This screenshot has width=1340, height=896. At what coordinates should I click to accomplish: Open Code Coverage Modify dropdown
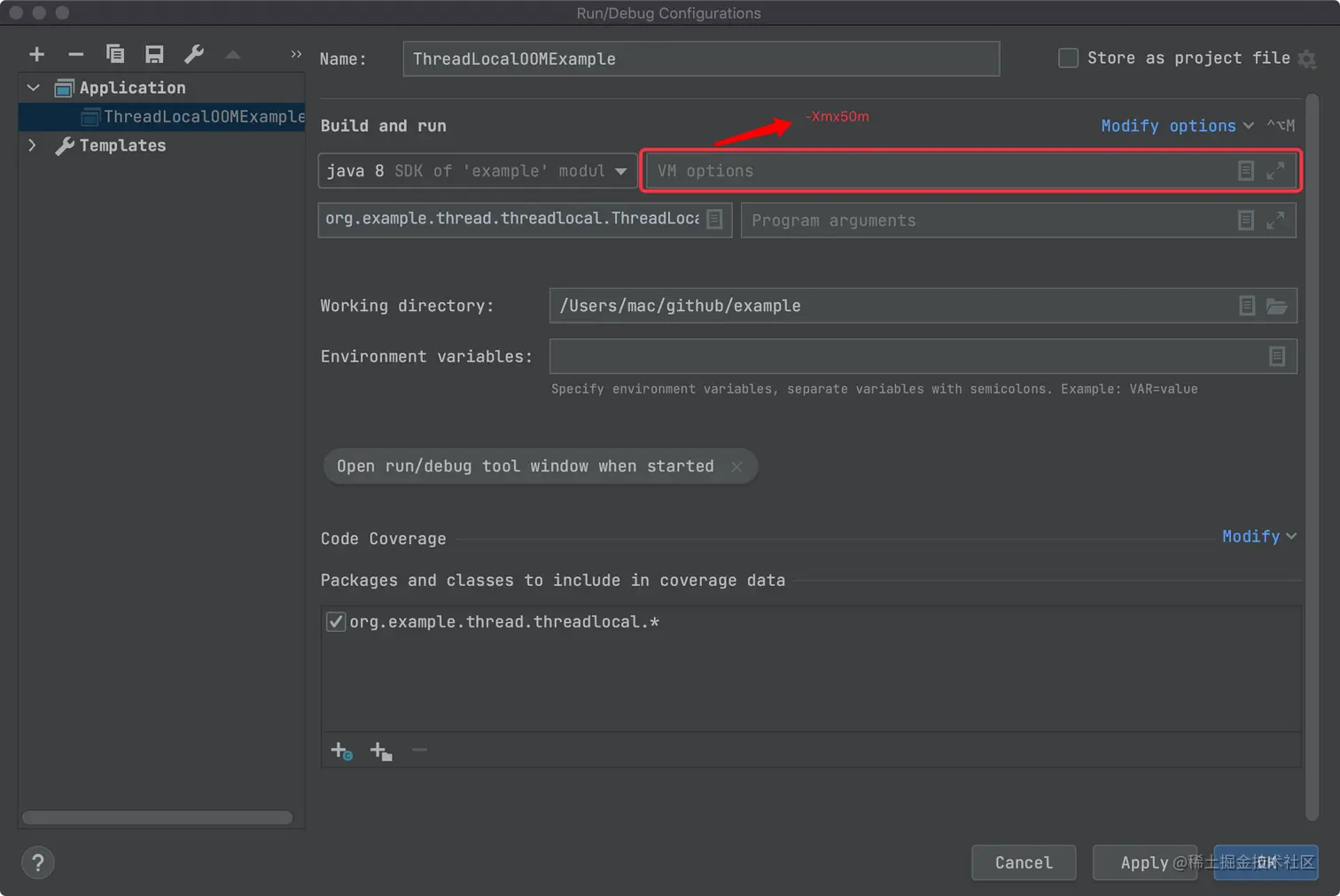pyautogui.click(x=1259, y=536)
